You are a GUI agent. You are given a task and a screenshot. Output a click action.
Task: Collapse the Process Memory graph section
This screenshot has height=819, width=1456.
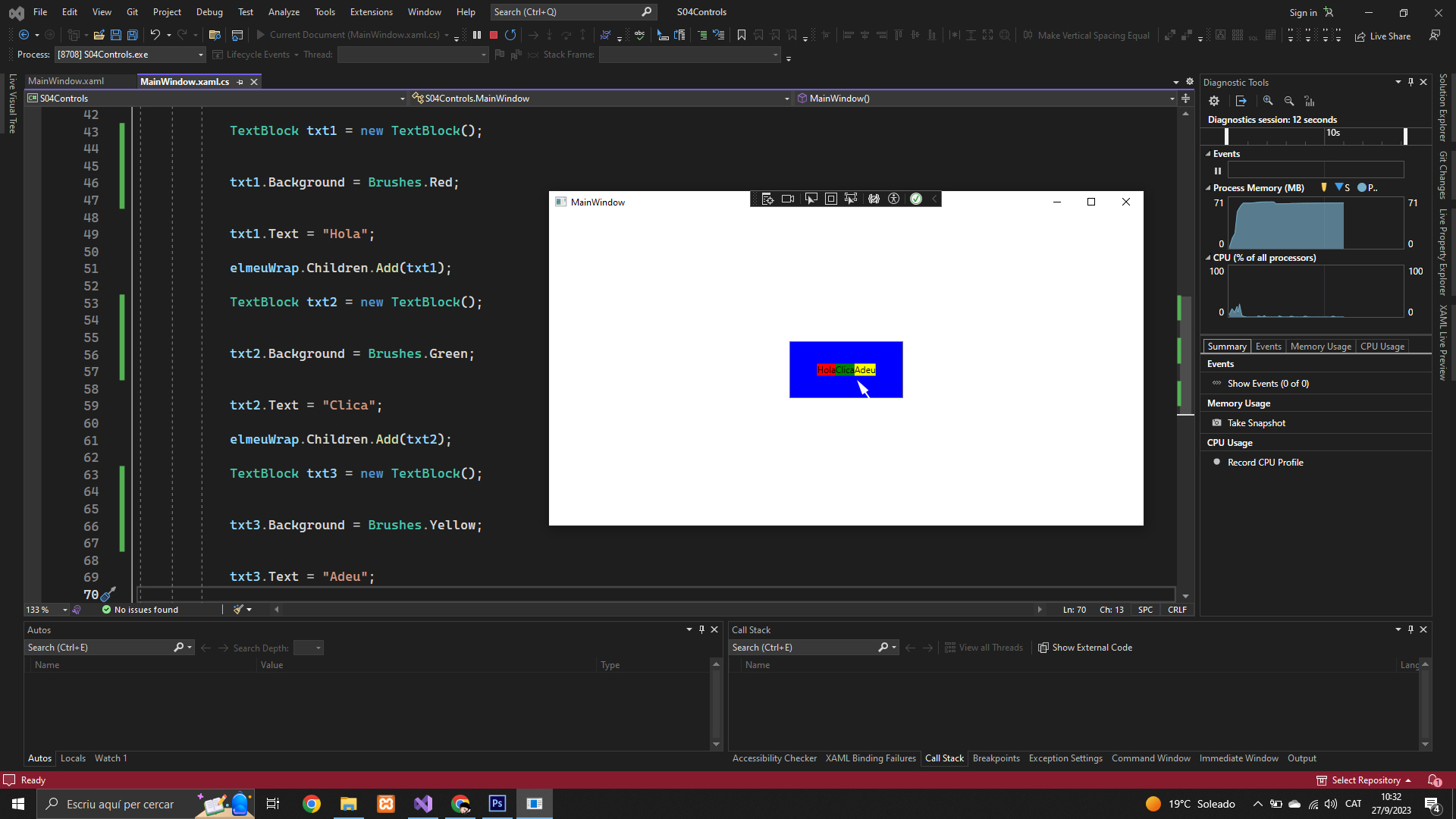click(1208, 188)
